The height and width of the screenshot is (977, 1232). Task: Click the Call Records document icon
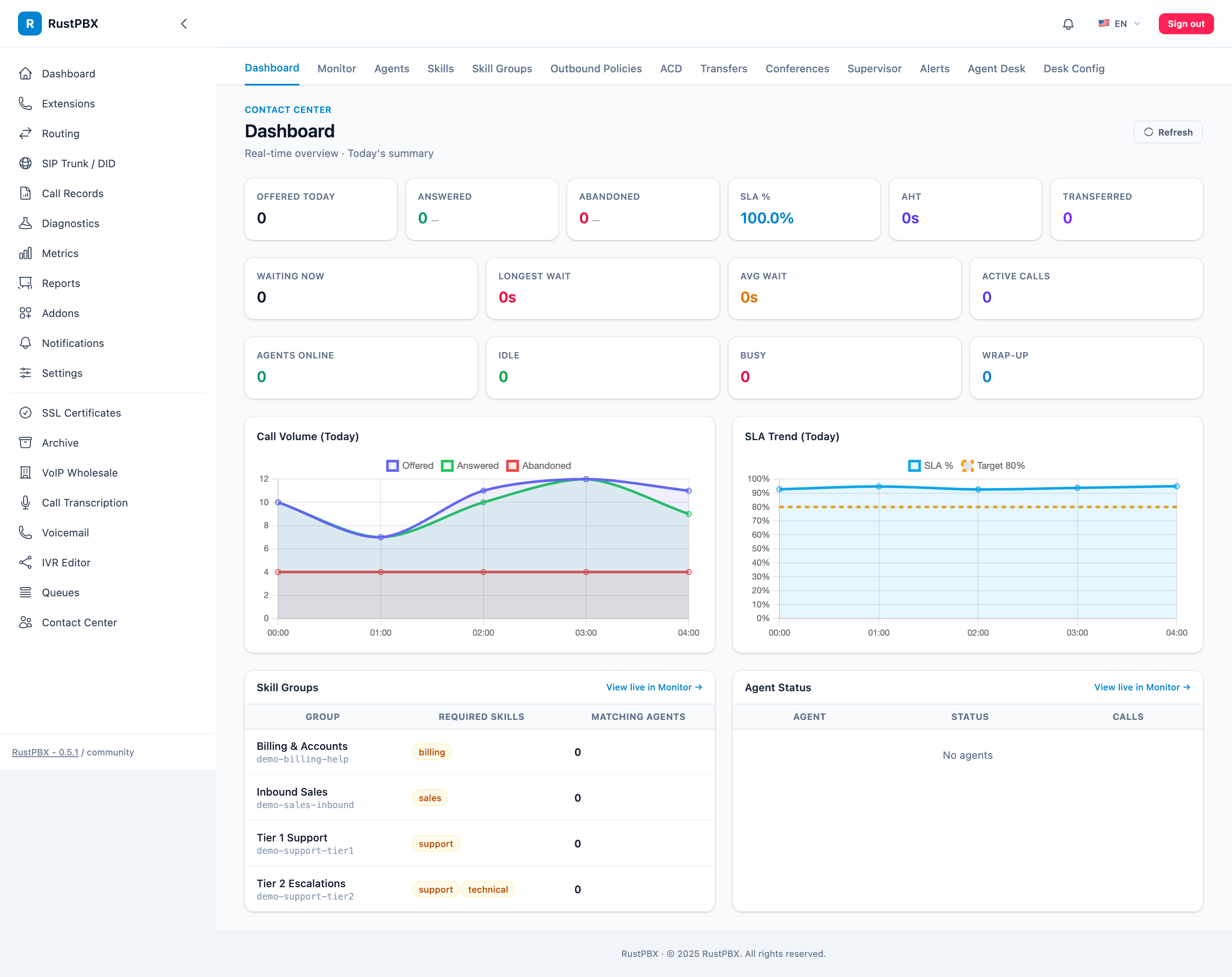[x=25, y=193]
